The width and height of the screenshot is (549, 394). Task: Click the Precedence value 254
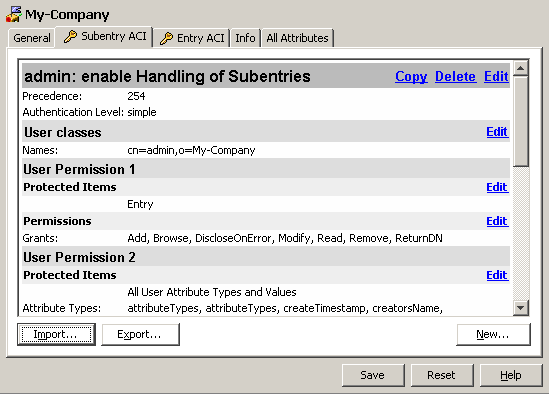[136, 96]
